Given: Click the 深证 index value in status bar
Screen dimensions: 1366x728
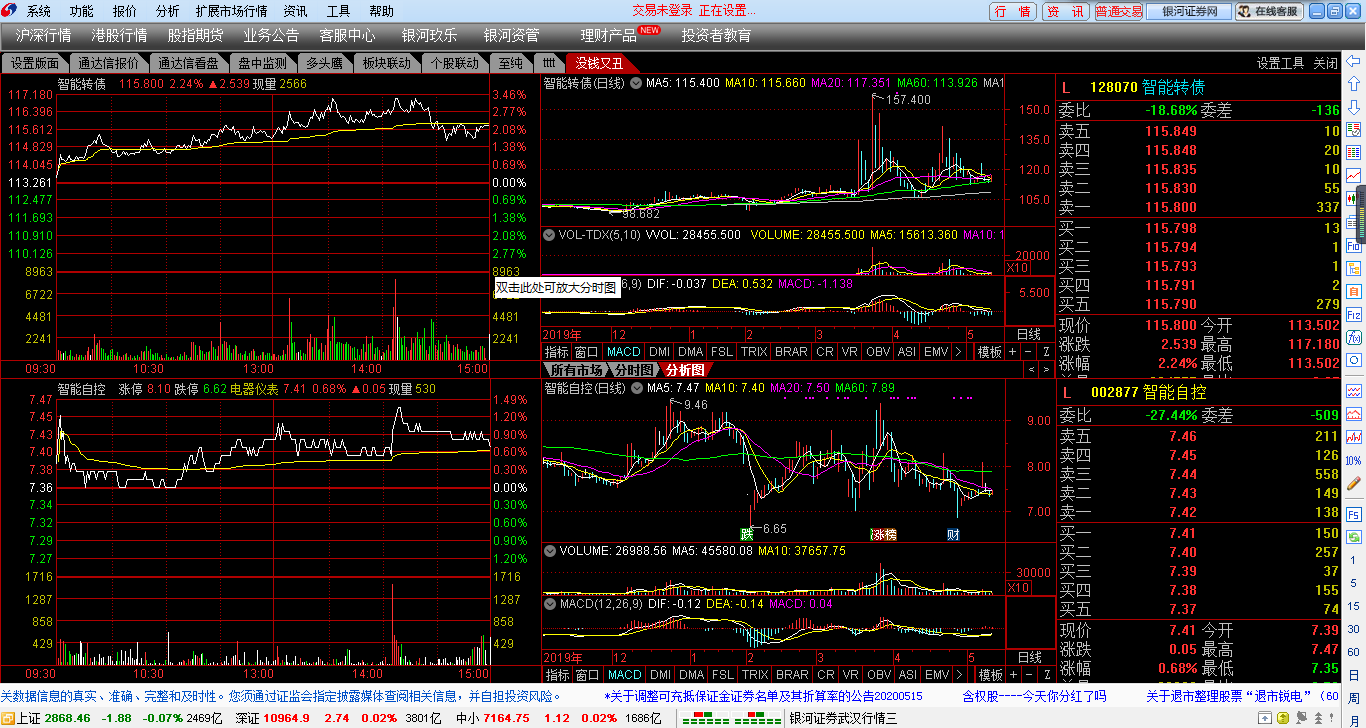Looking at the screenshot, I should [286, 718].
